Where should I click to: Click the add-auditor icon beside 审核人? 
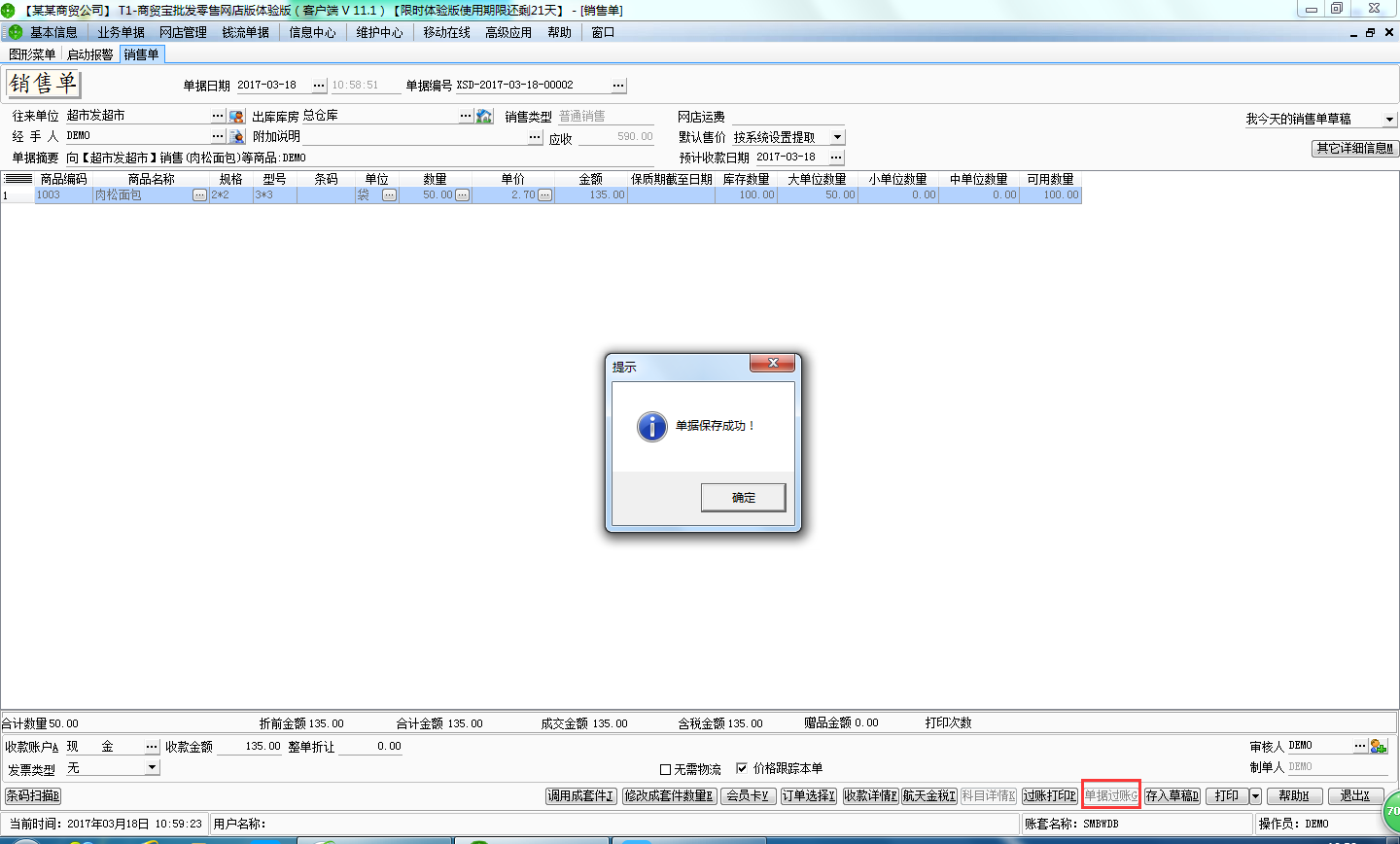tap(1378, 746)
